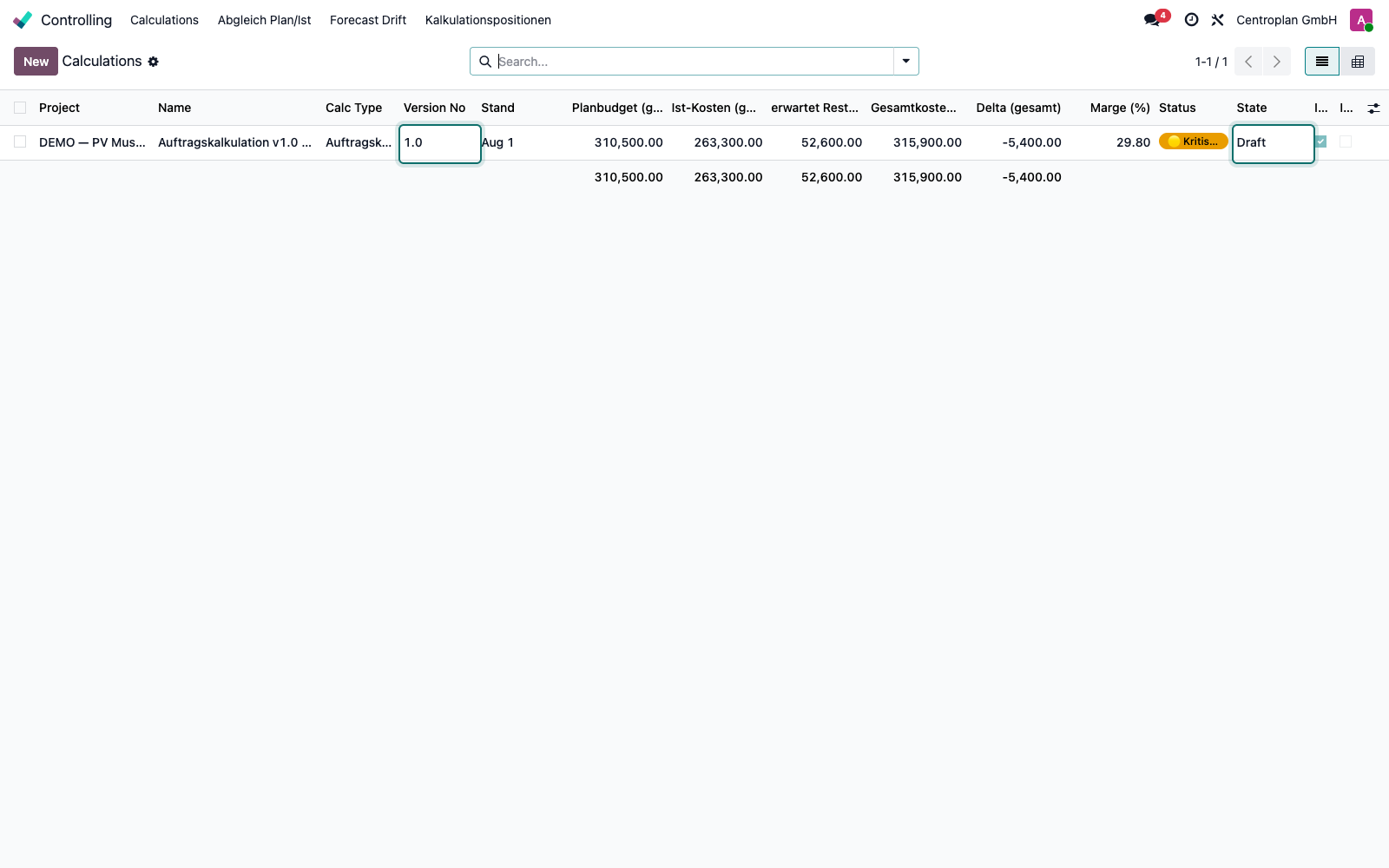Click the Controlling app title
Image resolution: width=1389 pixels, height=868 pixels.
(x=76, y=20)
